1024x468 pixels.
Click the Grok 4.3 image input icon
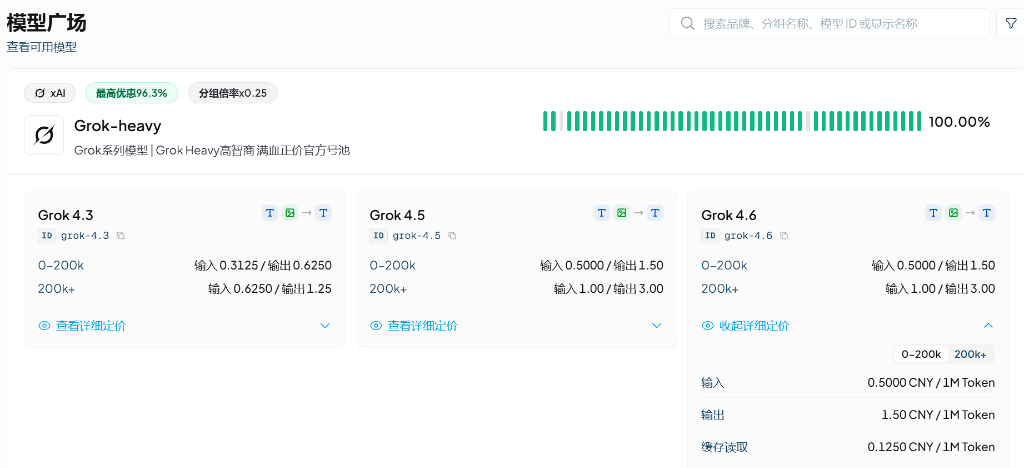point(290,213)
